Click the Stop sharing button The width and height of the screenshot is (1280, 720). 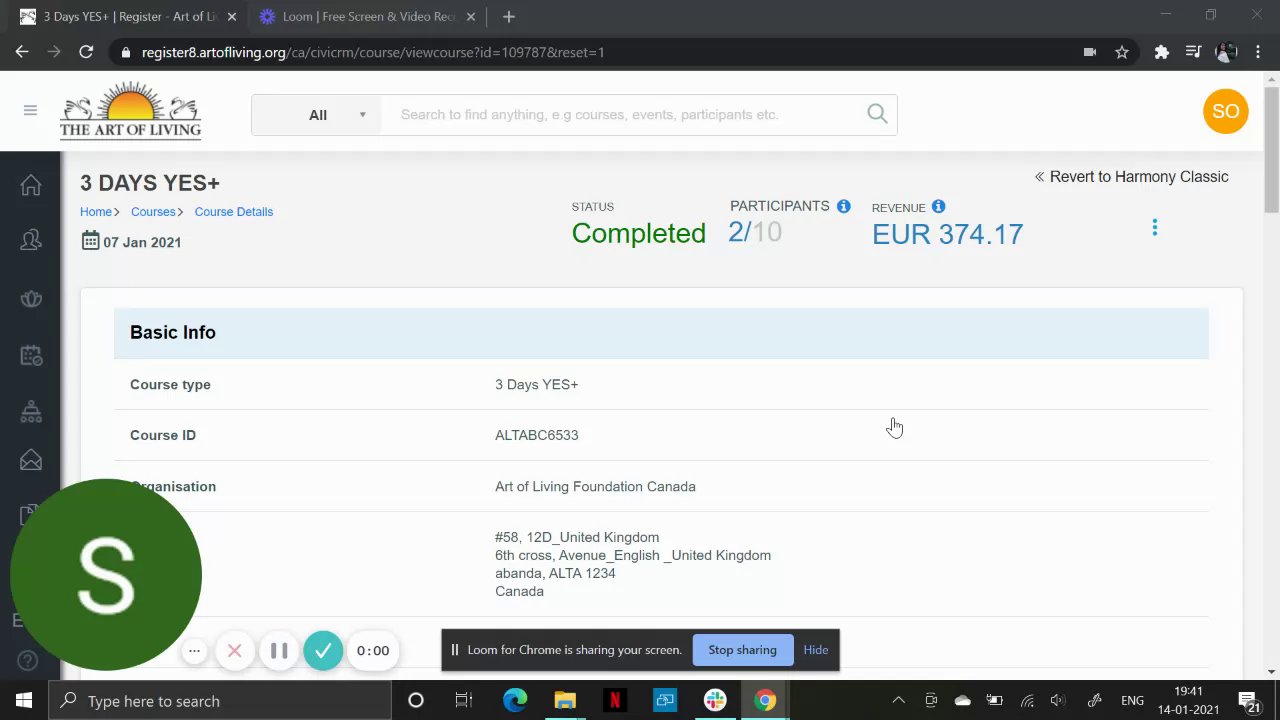coord(742,650)
